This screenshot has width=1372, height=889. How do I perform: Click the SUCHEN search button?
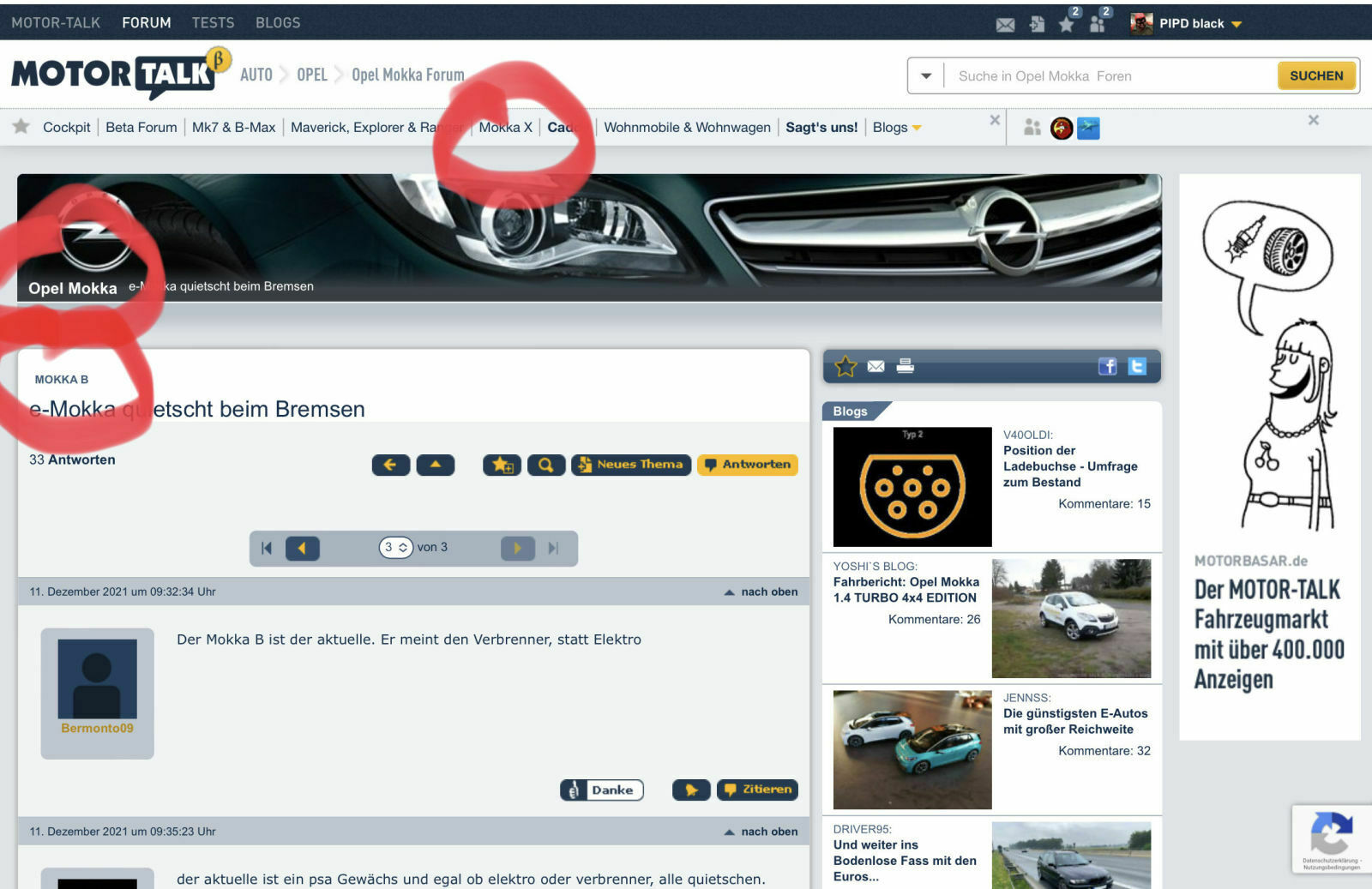(1316, 75)
